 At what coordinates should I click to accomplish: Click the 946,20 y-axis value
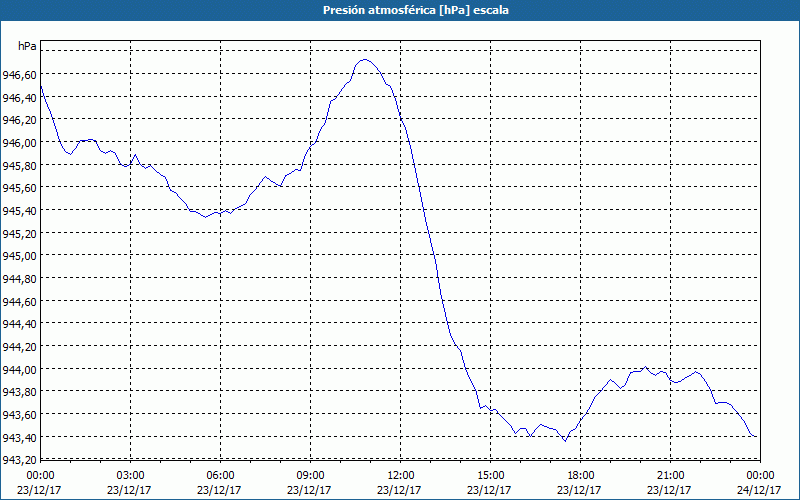19,120
